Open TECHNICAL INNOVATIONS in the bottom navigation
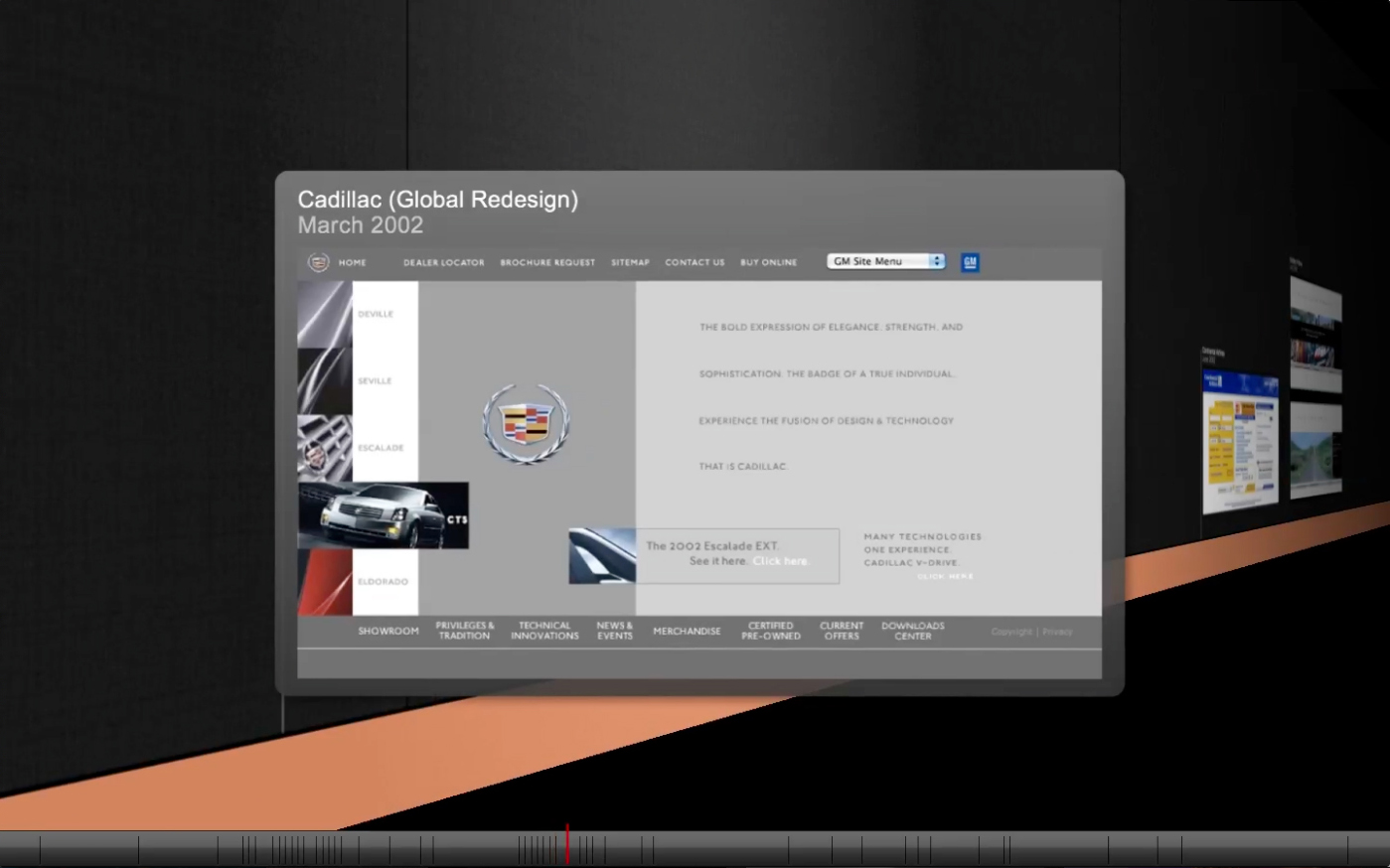1390x868 pixels. pyautogui.click(x=544, y=631)
